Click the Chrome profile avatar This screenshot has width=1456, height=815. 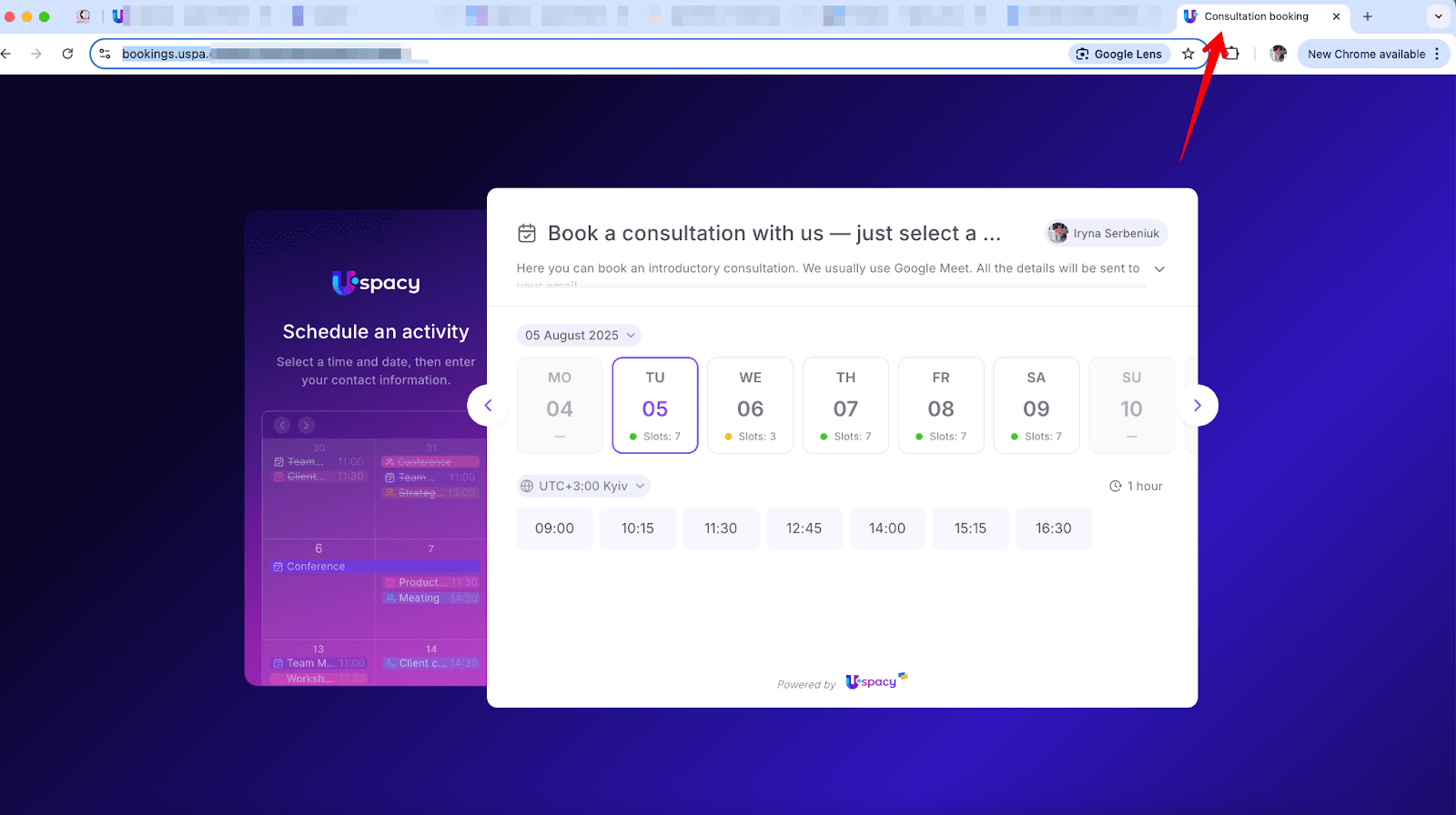tap(1278, 54)
